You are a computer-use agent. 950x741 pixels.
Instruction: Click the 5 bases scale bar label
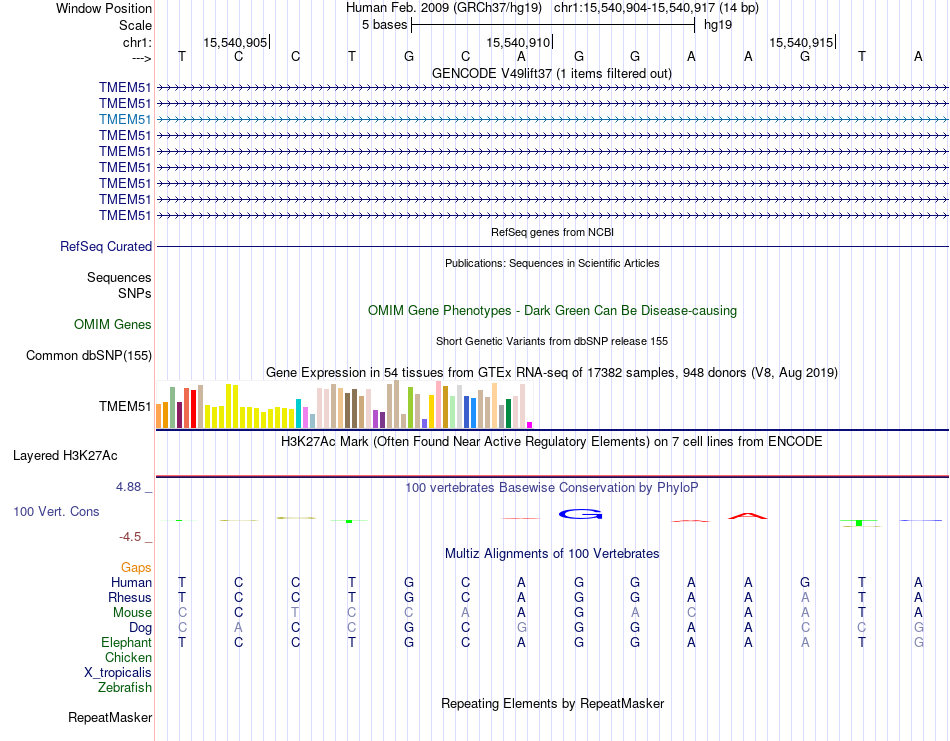(x=385, y=25)
